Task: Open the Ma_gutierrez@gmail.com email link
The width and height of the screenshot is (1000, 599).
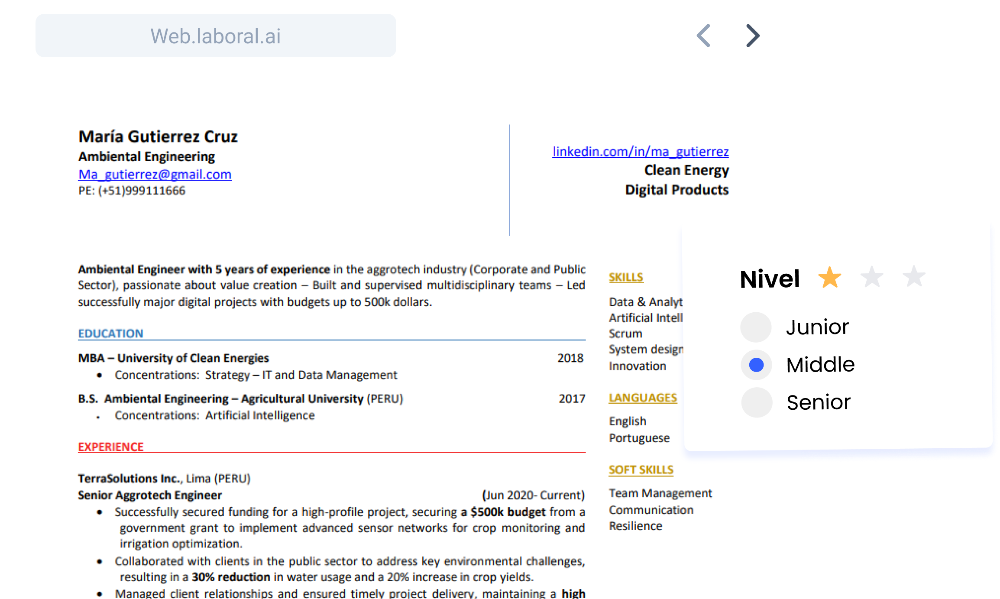Action: click(155, 174)
